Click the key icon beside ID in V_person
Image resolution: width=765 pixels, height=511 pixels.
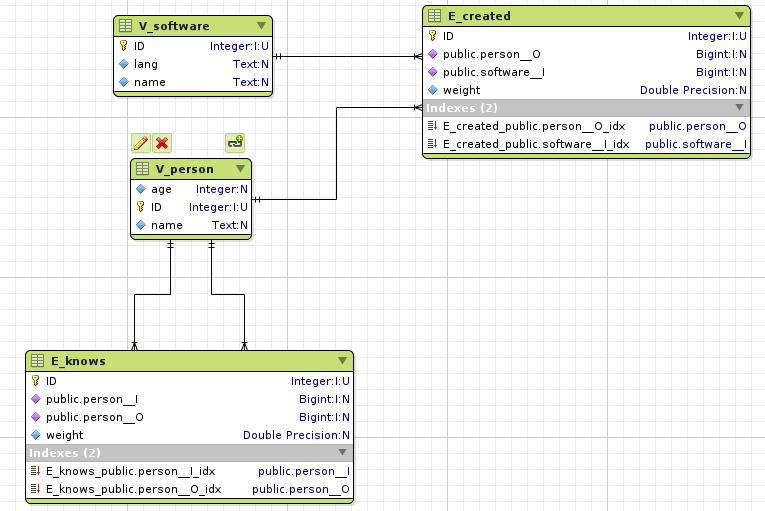coord(141,207)
